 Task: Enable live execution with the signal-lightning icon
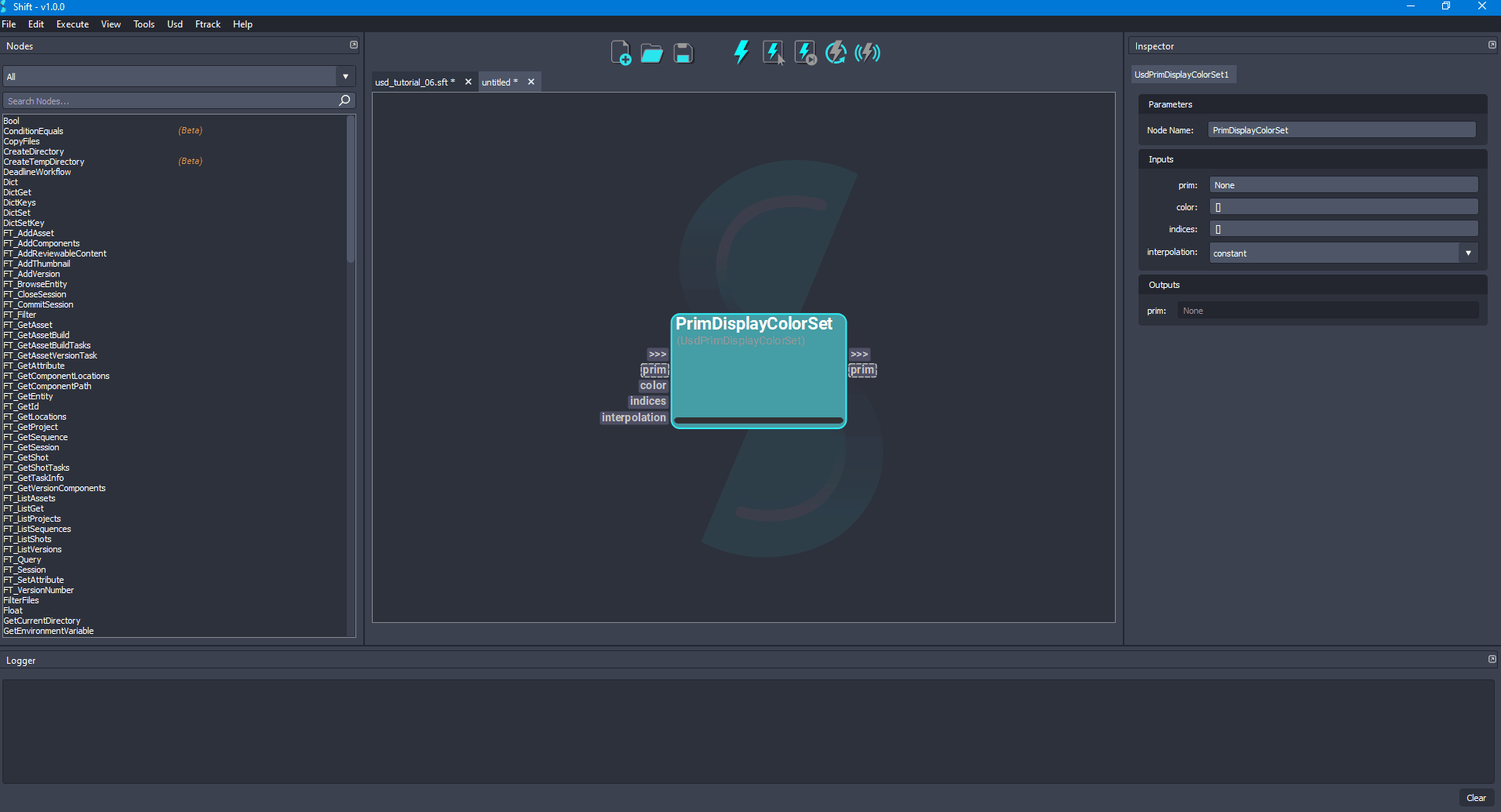[867, 52]
